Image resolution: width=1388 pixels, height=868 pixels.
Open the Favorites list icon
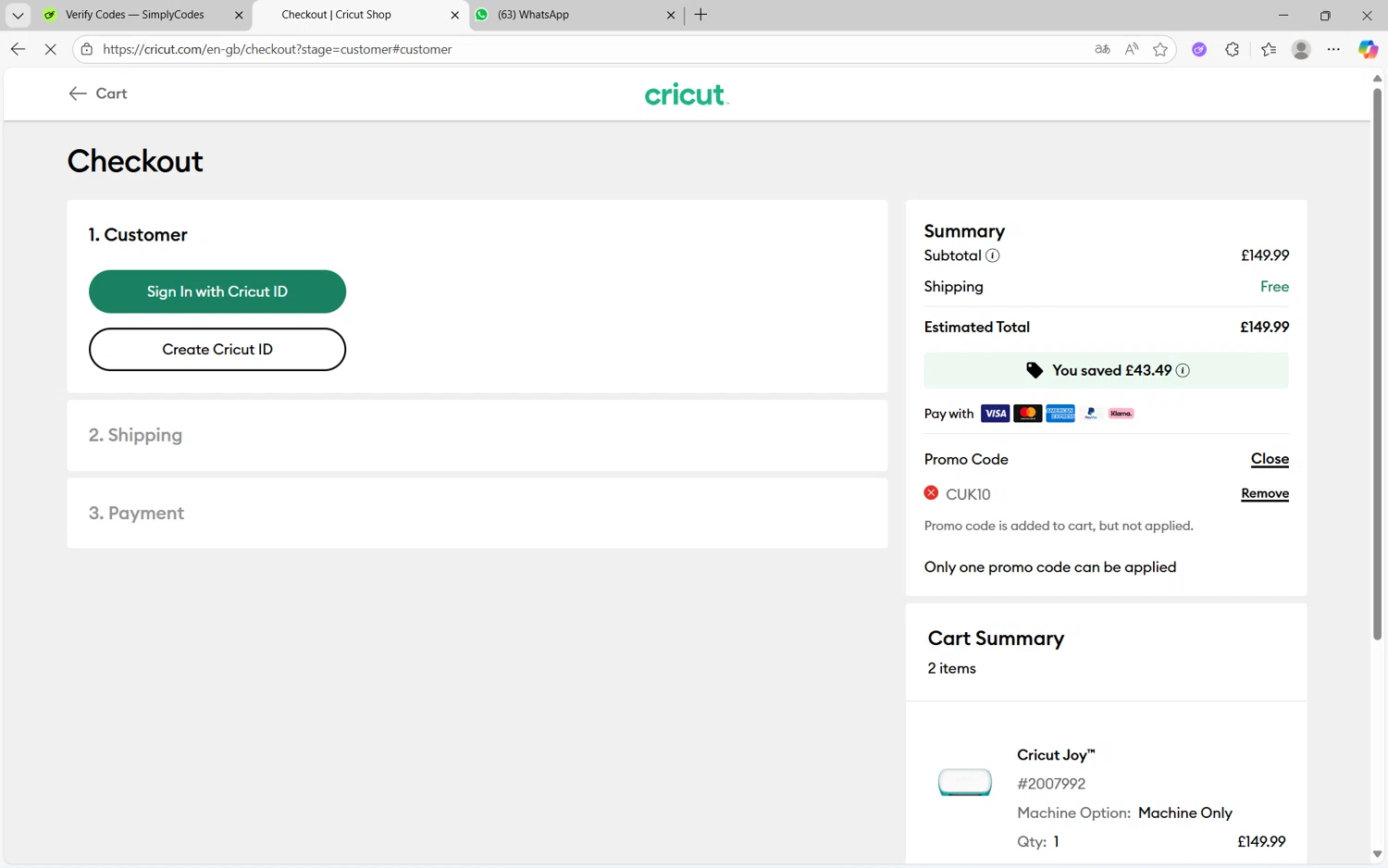pyautogui.click(x=1269, y=49)
